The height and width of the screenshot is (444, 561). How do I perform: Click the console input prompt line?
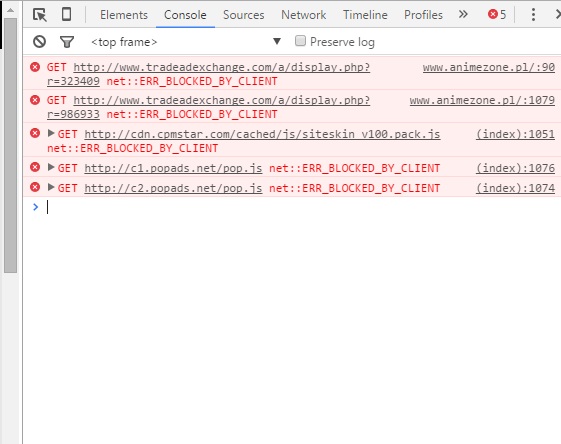click(x=301, y=207)
